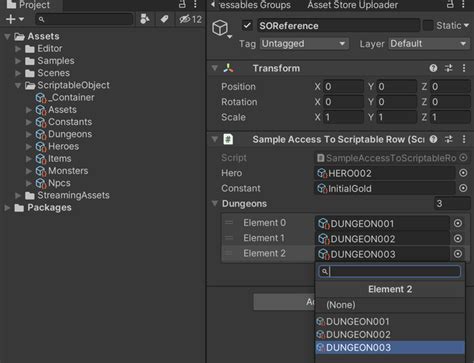
Task: Open the Static flags dropdown arrow
Action: [466, 26]
